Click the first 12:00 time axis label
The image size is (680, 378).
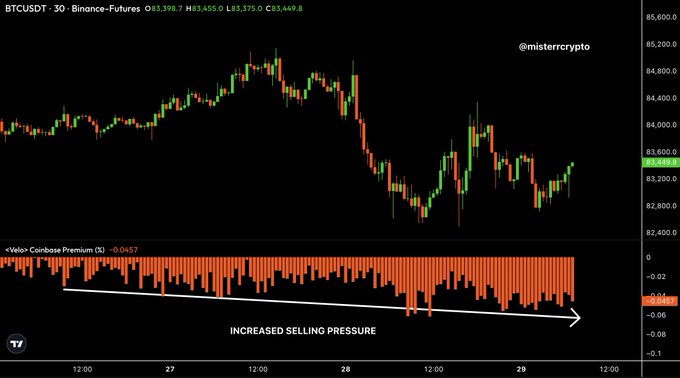[82, 369]
